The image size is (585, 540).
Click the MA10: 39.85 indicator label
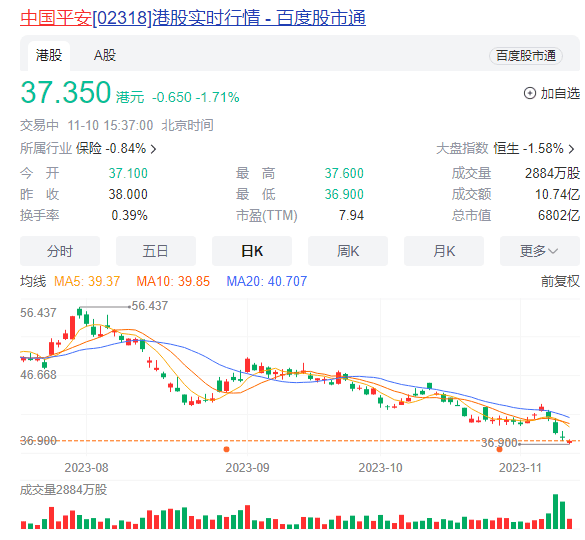(173, 281)
